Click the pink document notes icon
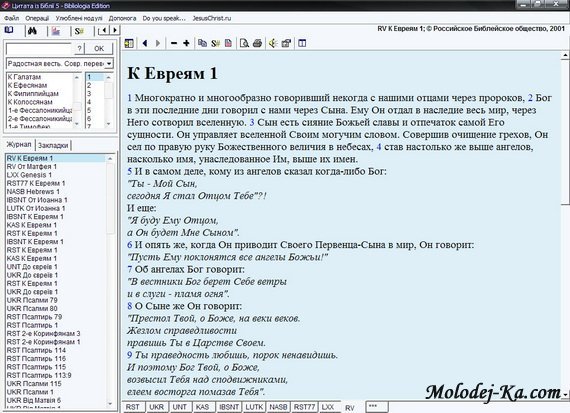570x413 pixels. (x=228, y=43)
